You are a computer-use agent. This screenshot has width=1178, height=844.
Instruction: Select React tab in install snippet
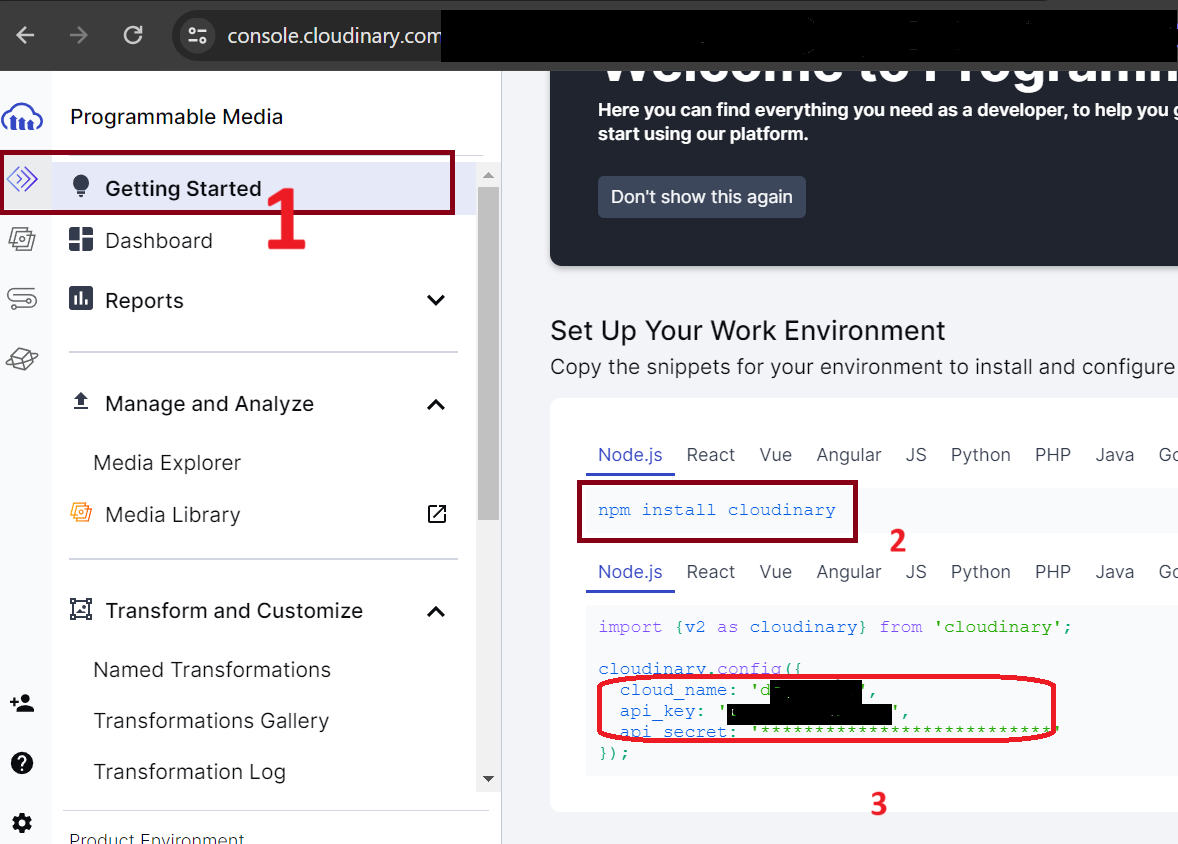click(x=711, y=455)
